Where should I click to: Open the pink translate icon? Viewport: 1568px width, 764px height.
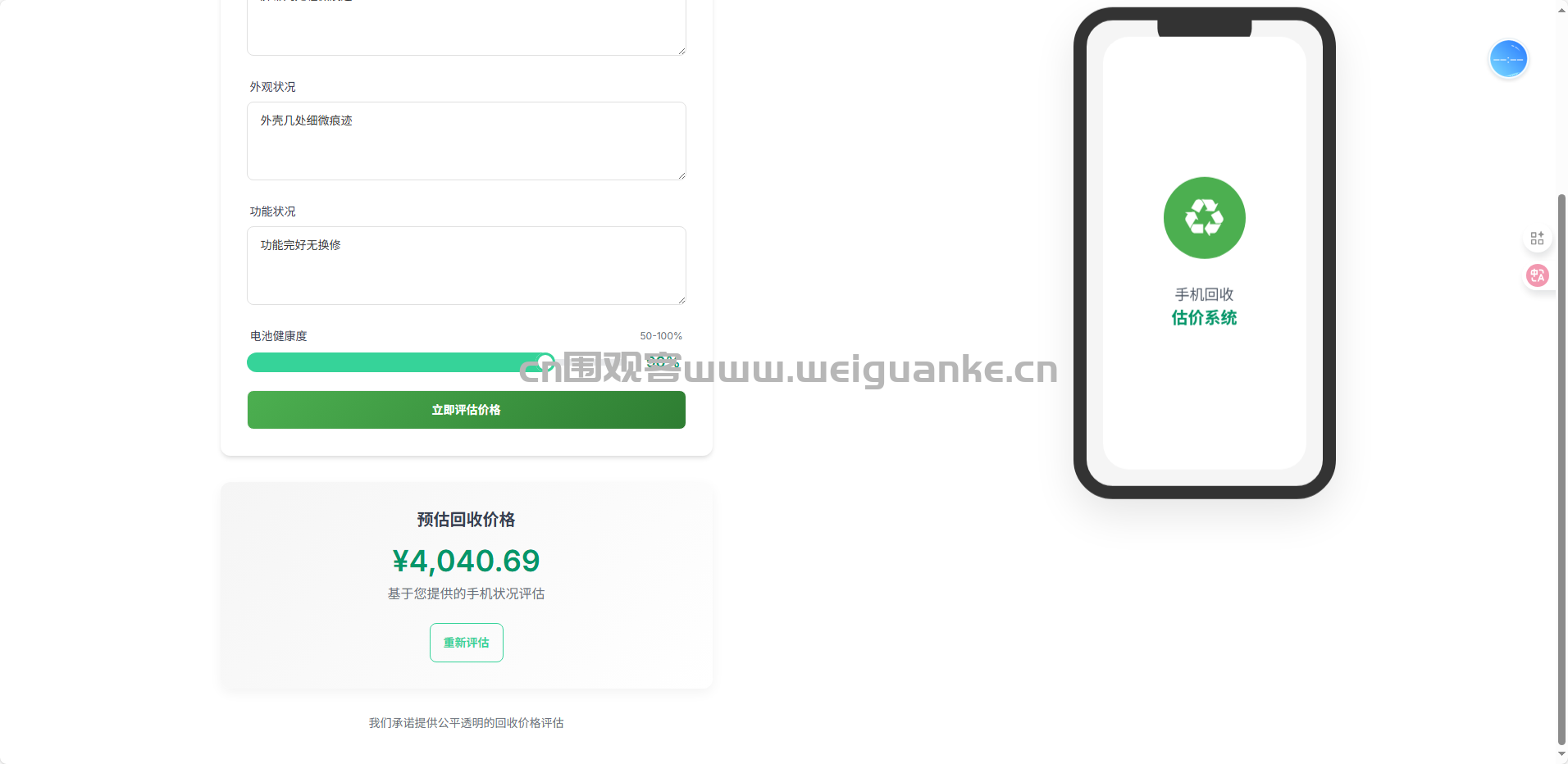click(x=1537, y=275)
